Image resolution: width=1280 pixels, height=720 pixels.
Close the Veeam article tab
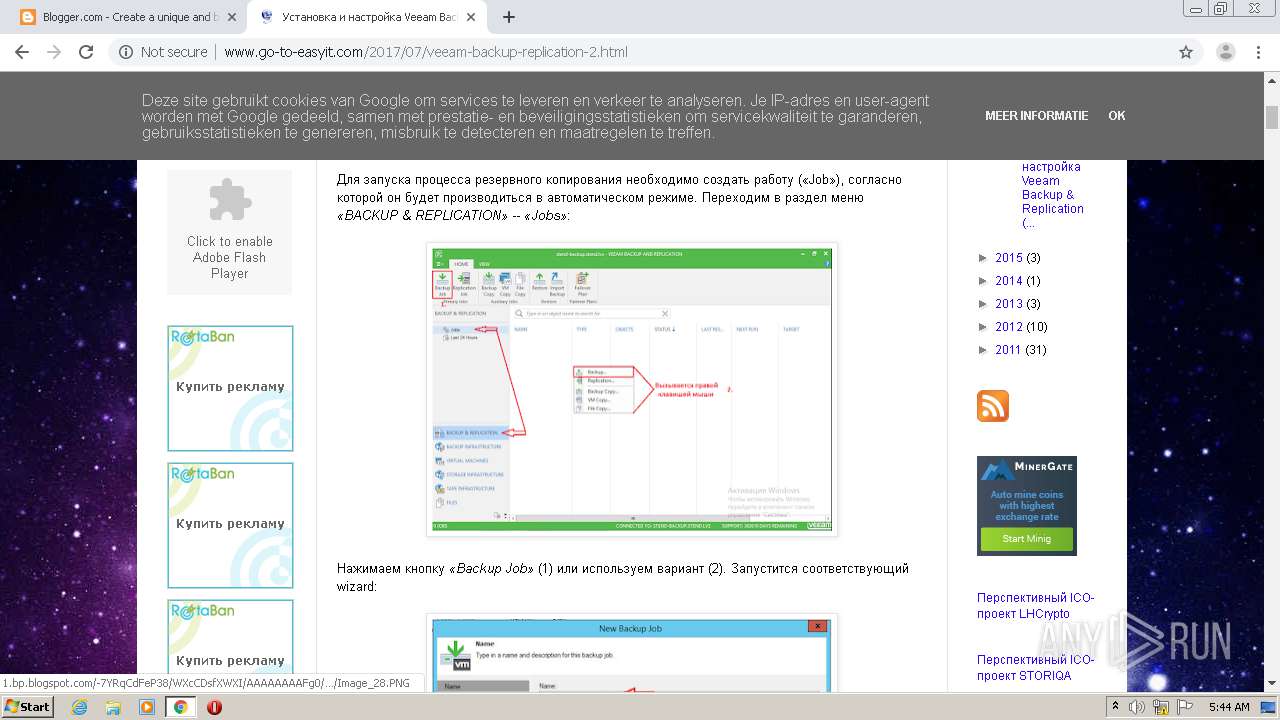pos(471,17)
